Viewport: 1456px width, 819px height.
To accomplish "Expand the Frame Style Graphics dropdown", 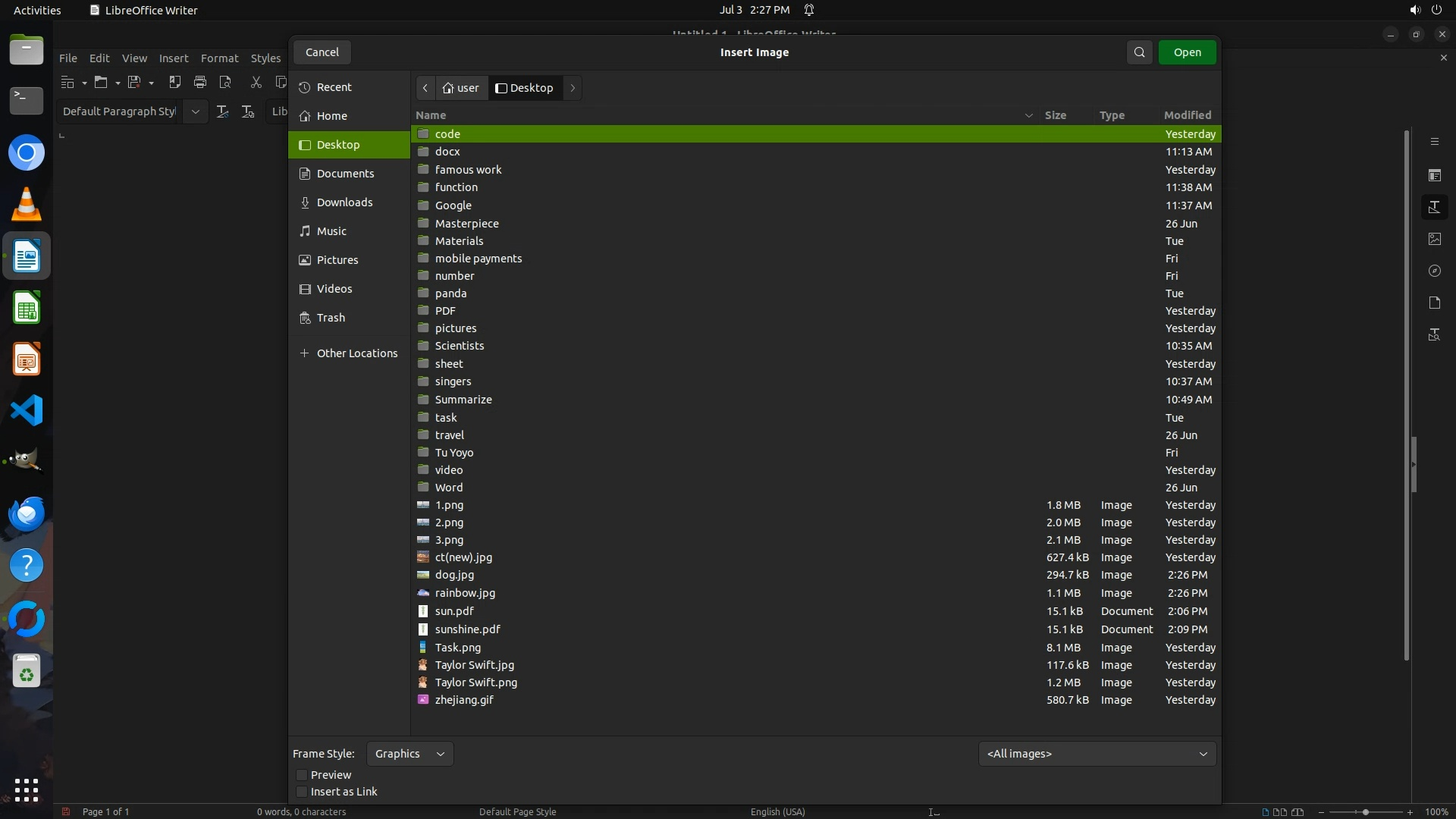I will [409, 754].
